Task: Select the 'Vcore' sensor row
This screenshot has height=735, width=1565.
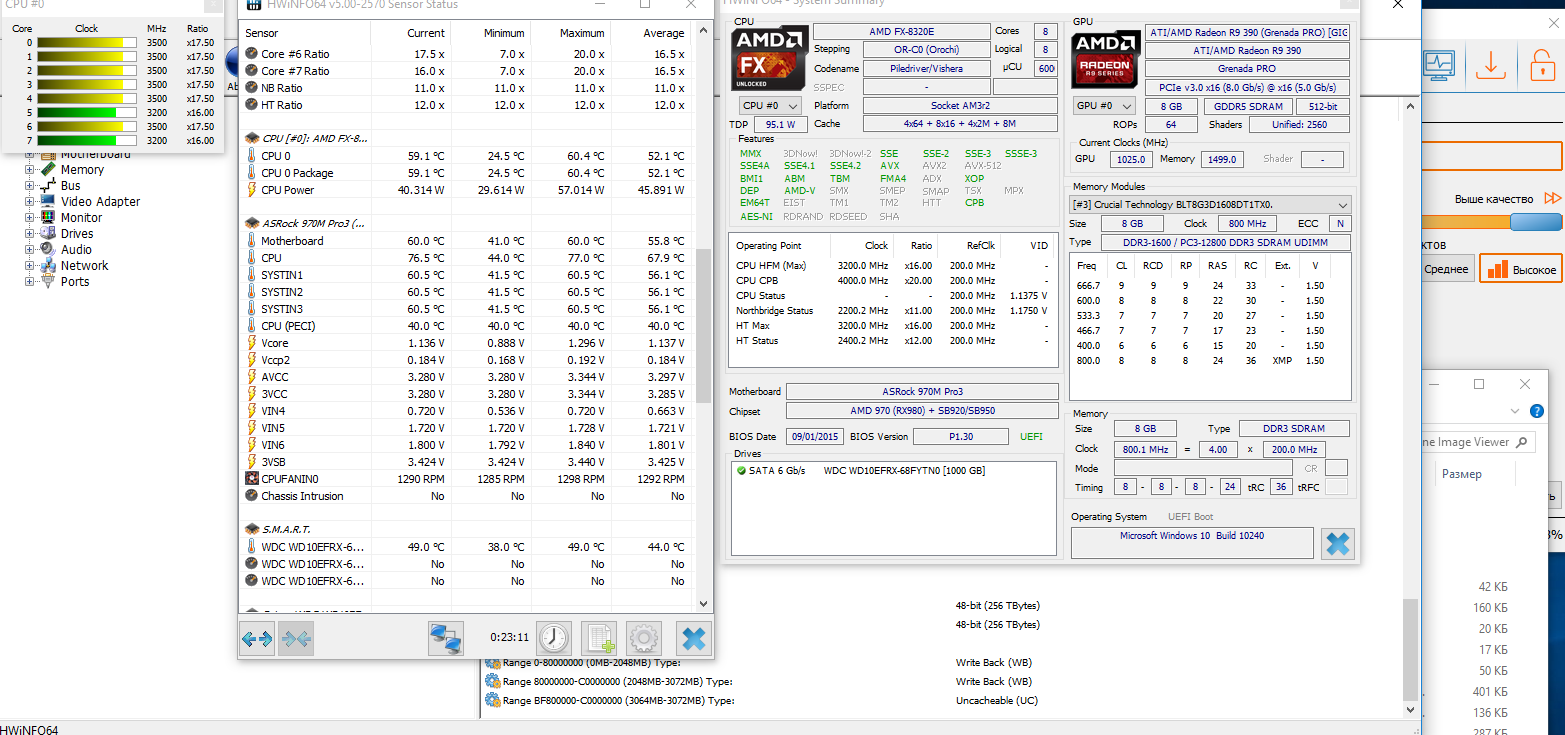Action: [465, 343]
